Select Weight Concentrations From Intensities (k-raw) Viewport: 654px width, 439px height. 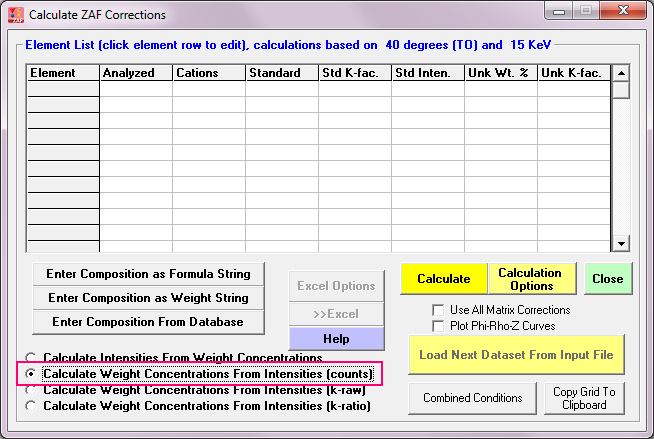[x=31, y=390]
